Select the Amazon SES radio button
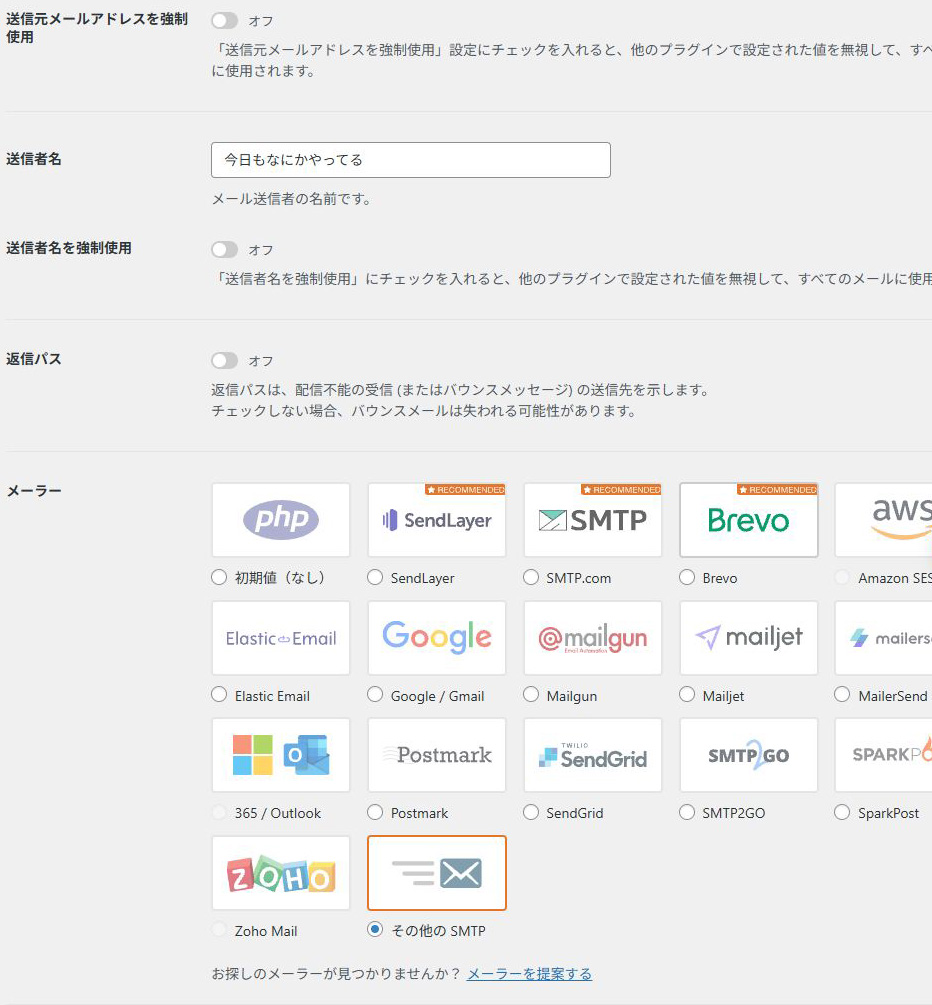The width and height of the screenshot is (932, 1005). (842, 577)
